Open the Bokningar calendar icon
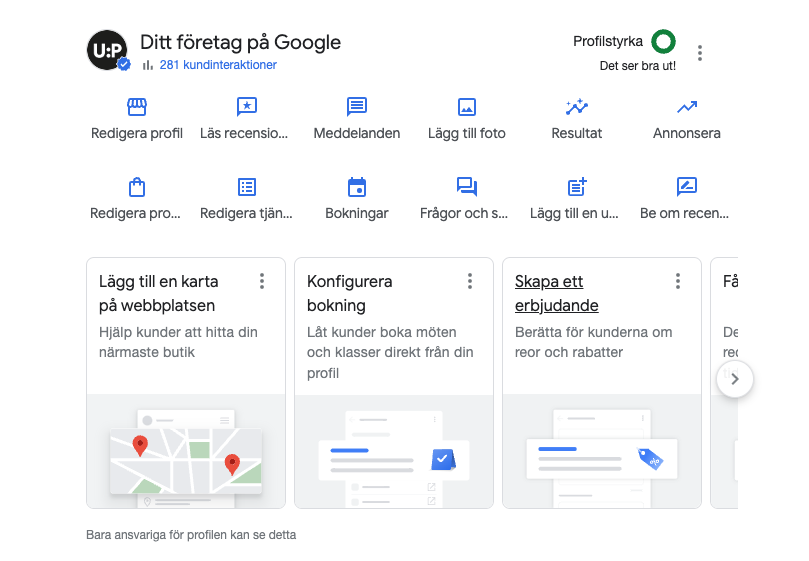 [357, 187]
